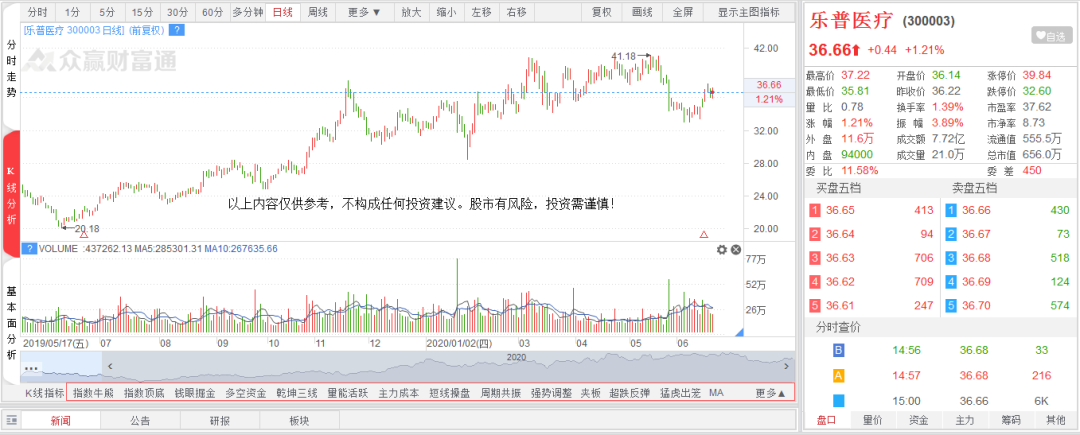
Task: Select the 多分钟 period option
Action: [248, 12]
